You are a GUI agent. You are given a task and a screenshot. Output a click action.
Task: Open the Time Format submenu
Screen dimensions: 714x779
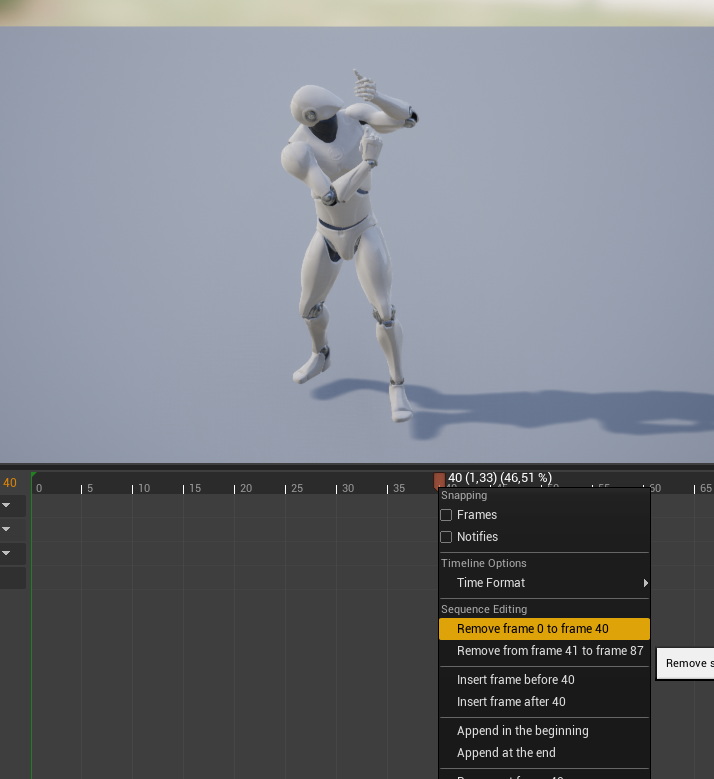click(x=544, y=583)
